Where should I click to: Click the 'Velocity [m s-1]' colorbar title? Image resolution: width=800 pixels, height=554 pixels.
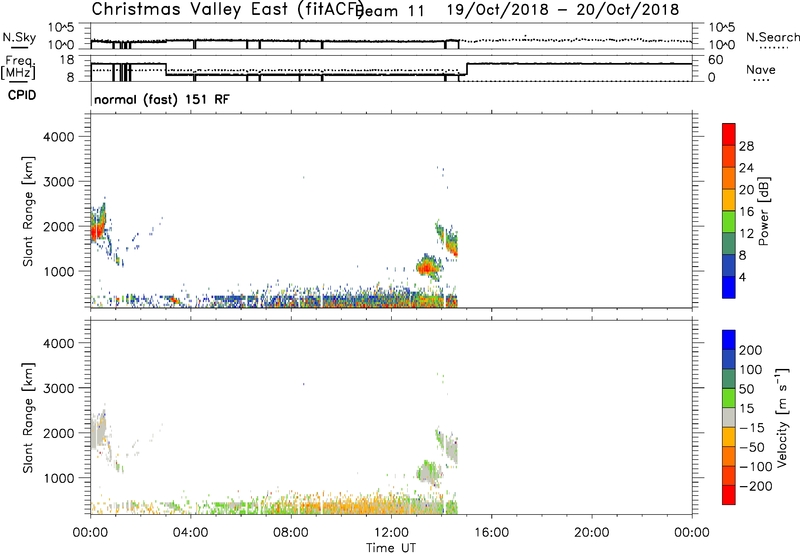pos(782,417)
